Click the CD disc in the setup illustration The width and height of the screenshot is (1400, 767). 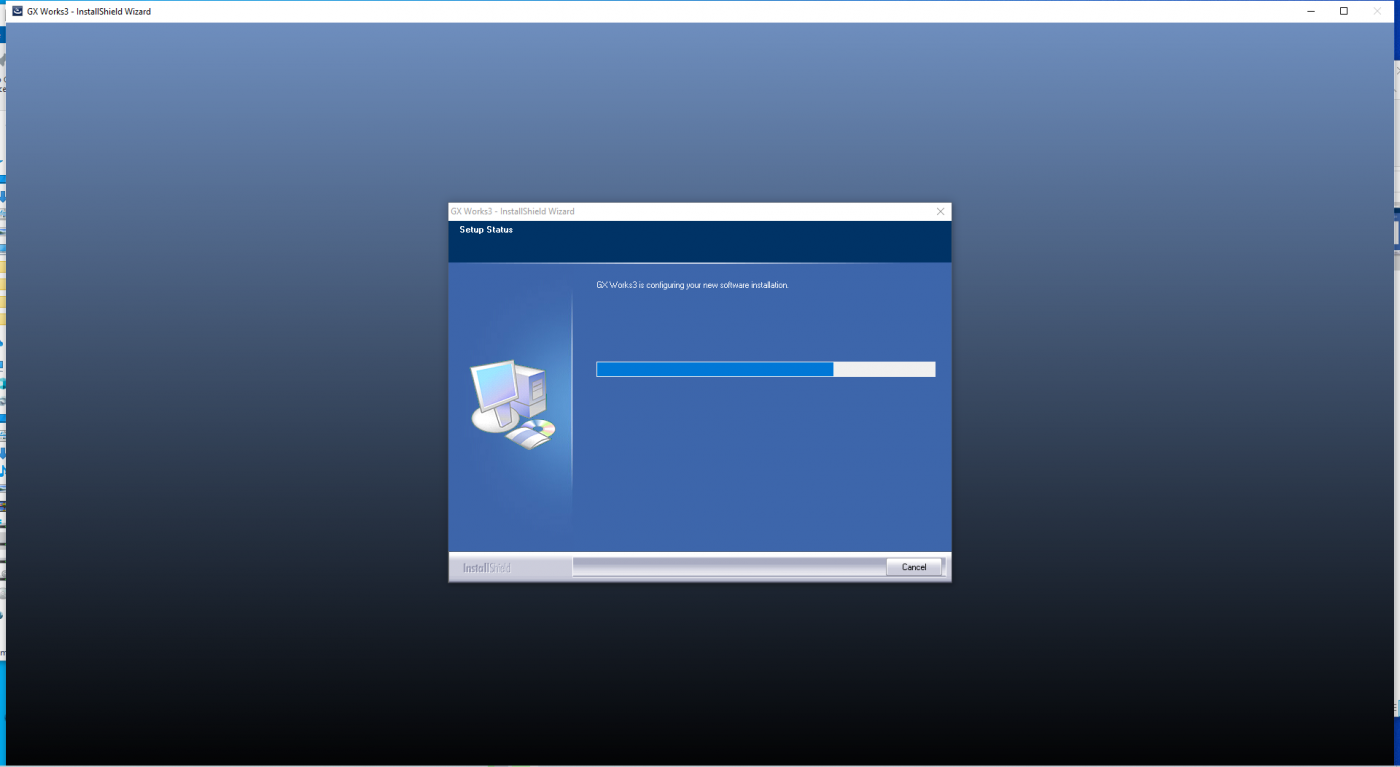(539, 430)
